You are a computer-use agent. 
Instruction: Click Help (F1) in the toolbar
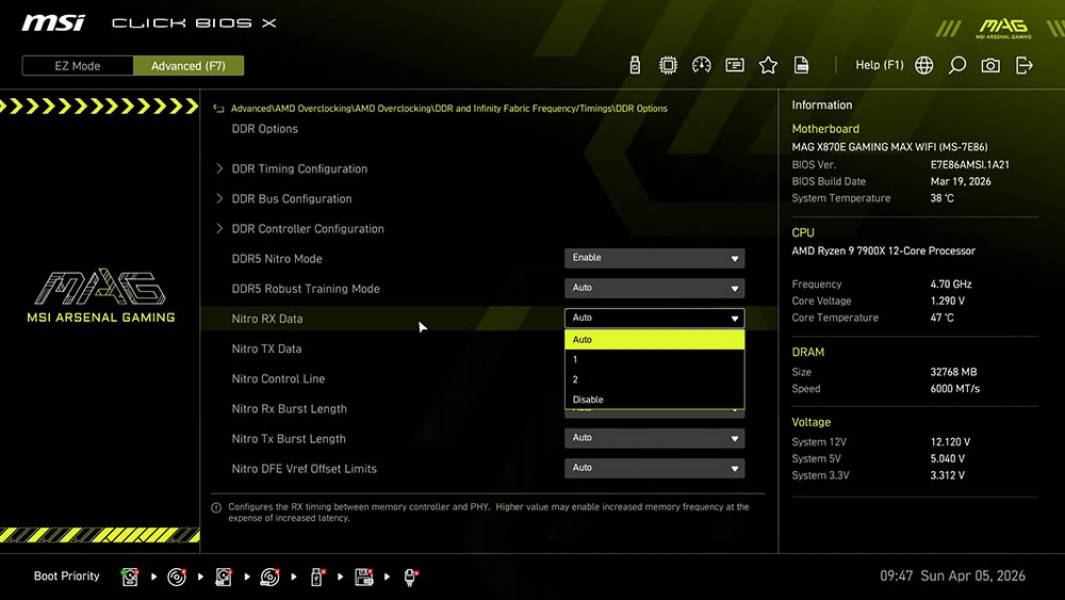pyautogui.click(x=879, y=64)
